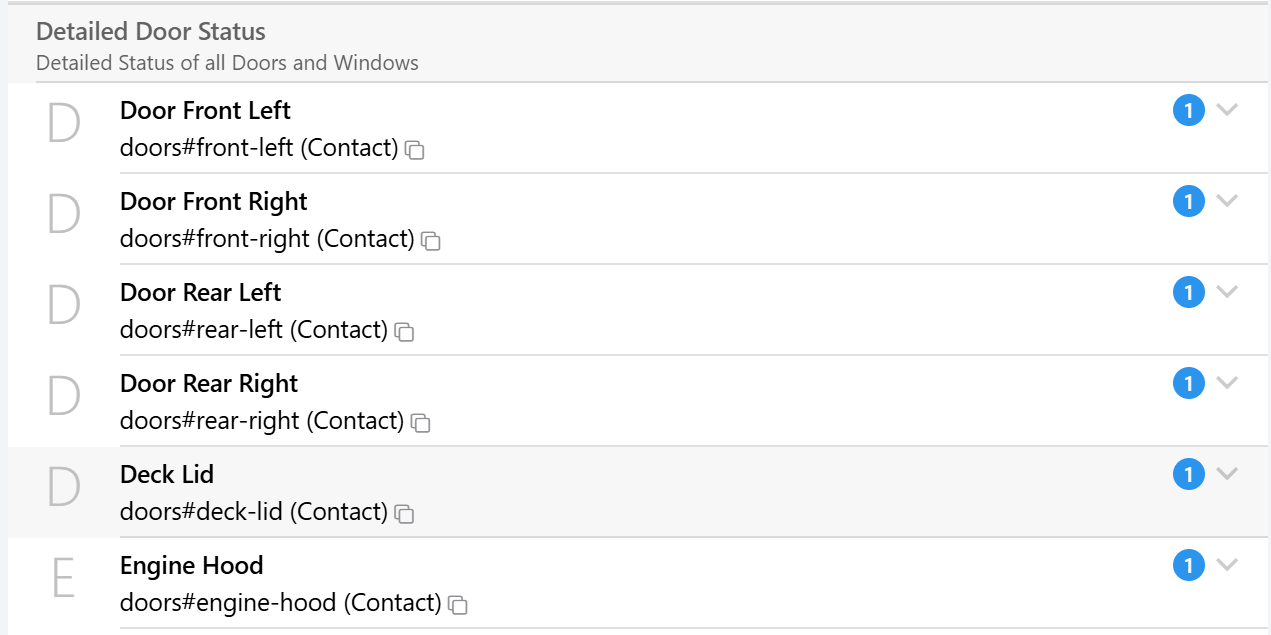This screenshot has height=635, width=1271.
Task: Expand the Door Rear Right row chevron
Action: click(x=1228, y=383)
